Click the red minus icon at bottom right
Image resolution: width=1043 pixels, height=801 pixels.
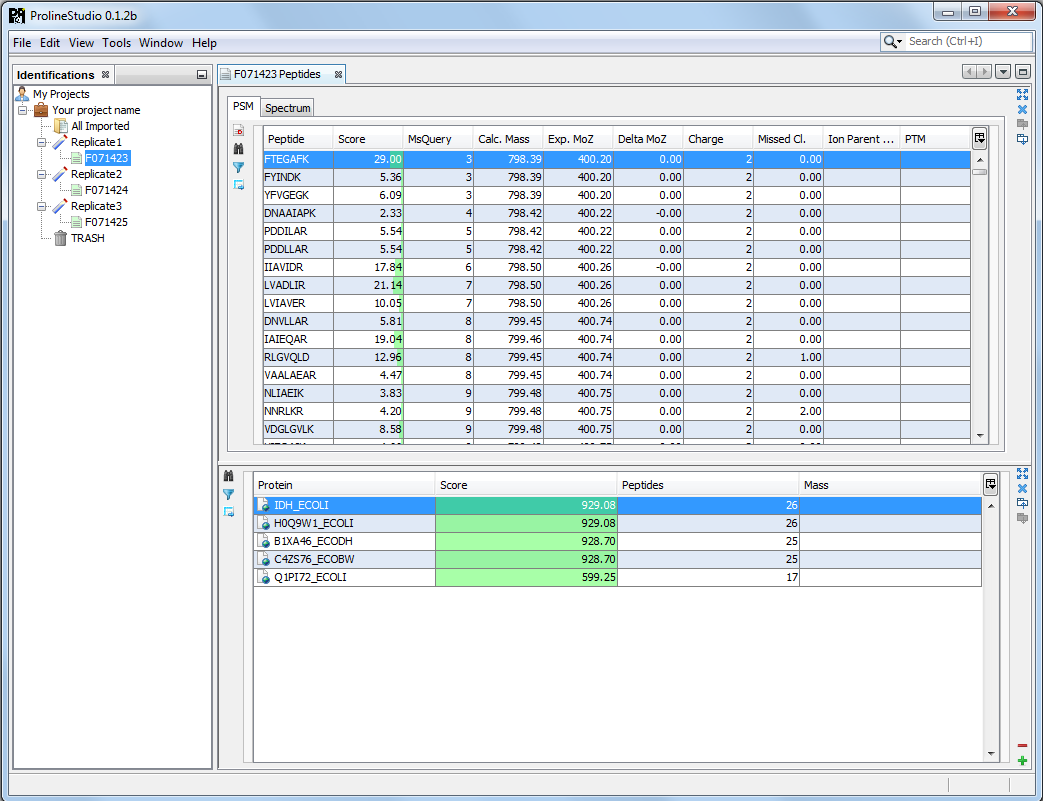point(1022,745)
